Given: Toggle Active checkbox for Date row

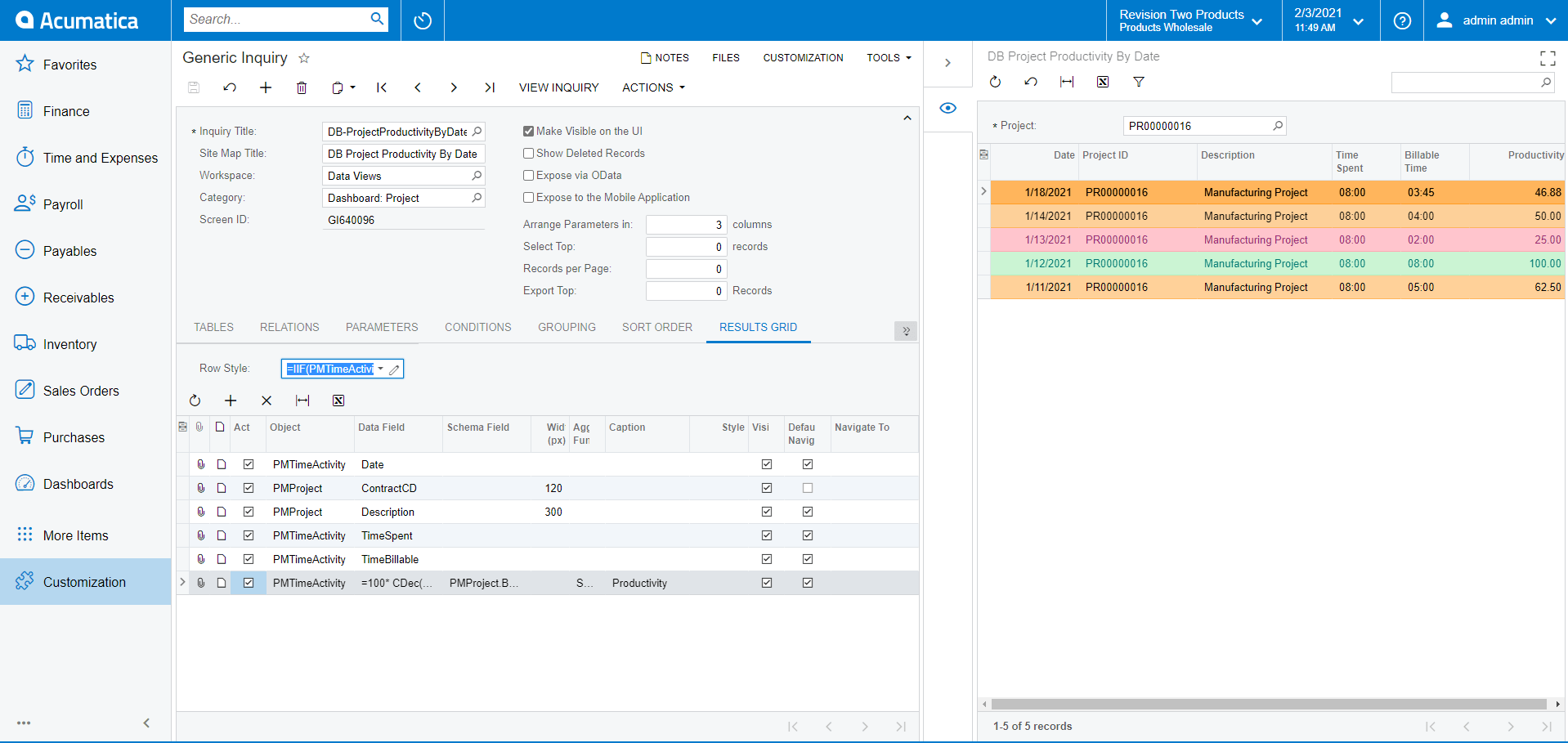Looking at the screenshot, I should (249, 464).
